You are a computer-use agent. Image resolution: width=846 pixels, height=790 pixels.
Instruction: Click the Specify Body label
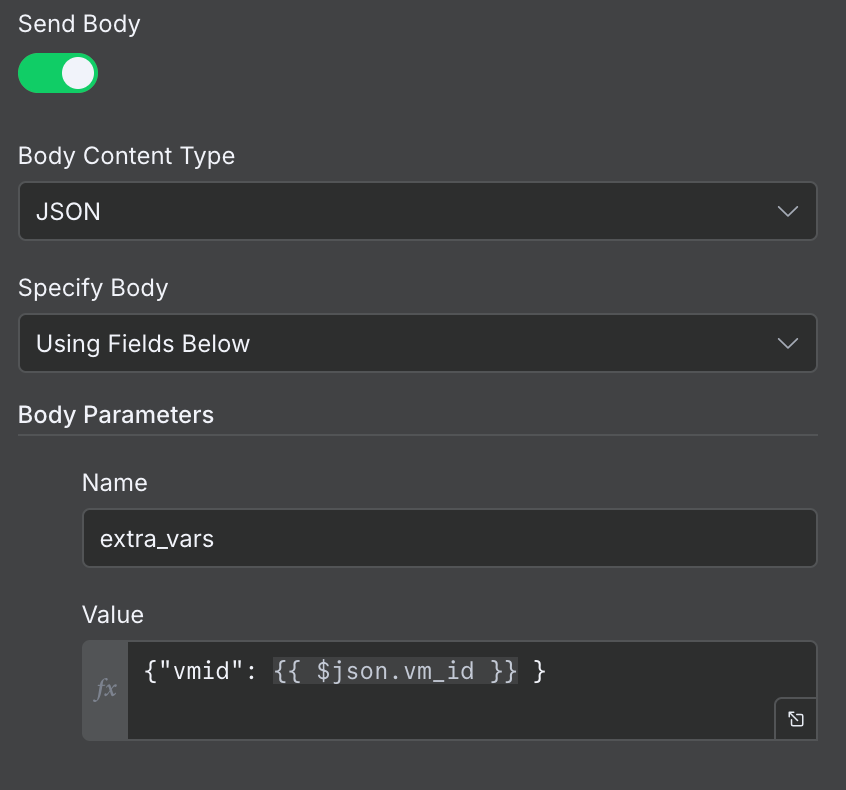(x=93, y=288)
